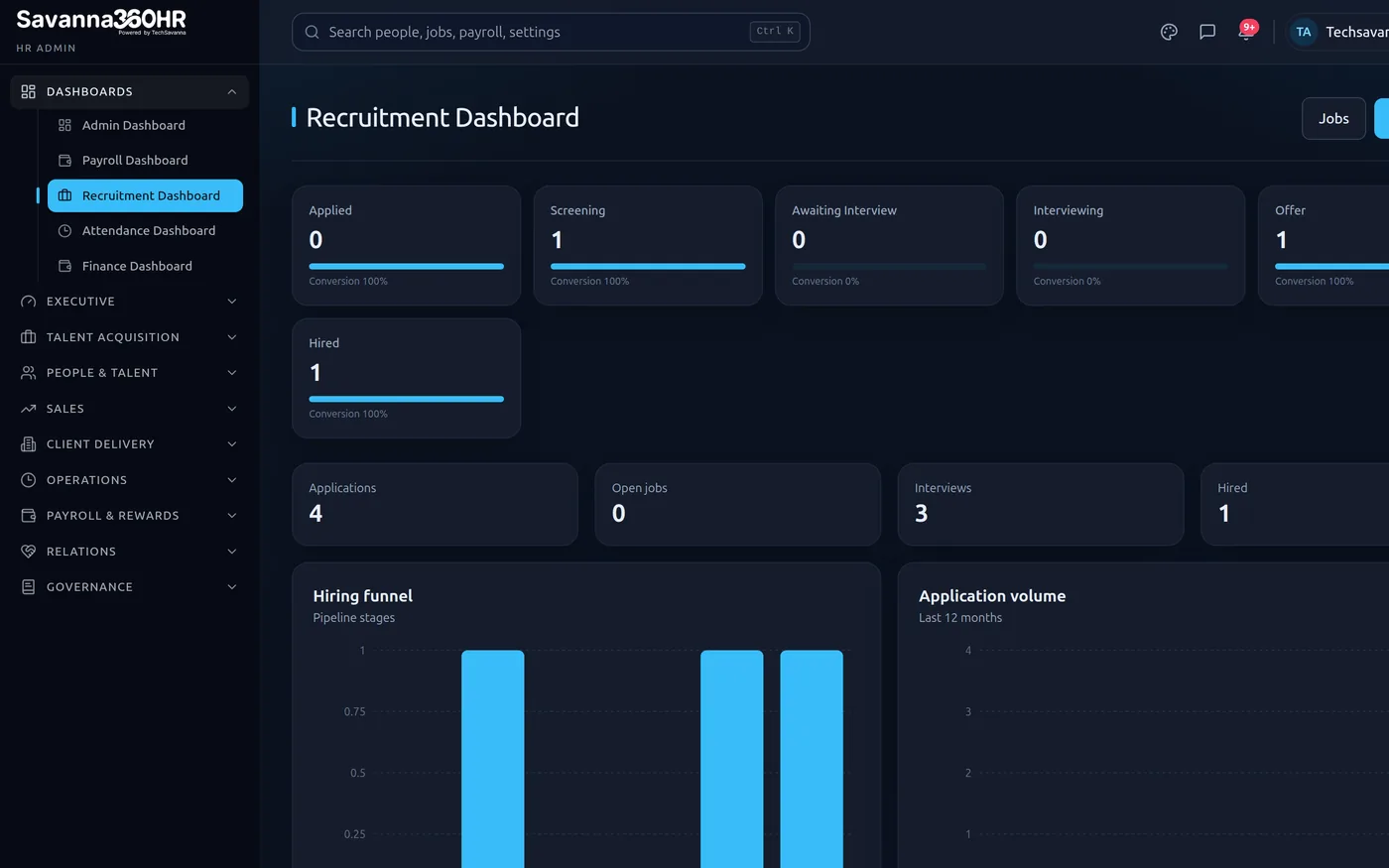Click the Applied conversion progress bar
Screen dimensions: 1389x868
(406, 266)
